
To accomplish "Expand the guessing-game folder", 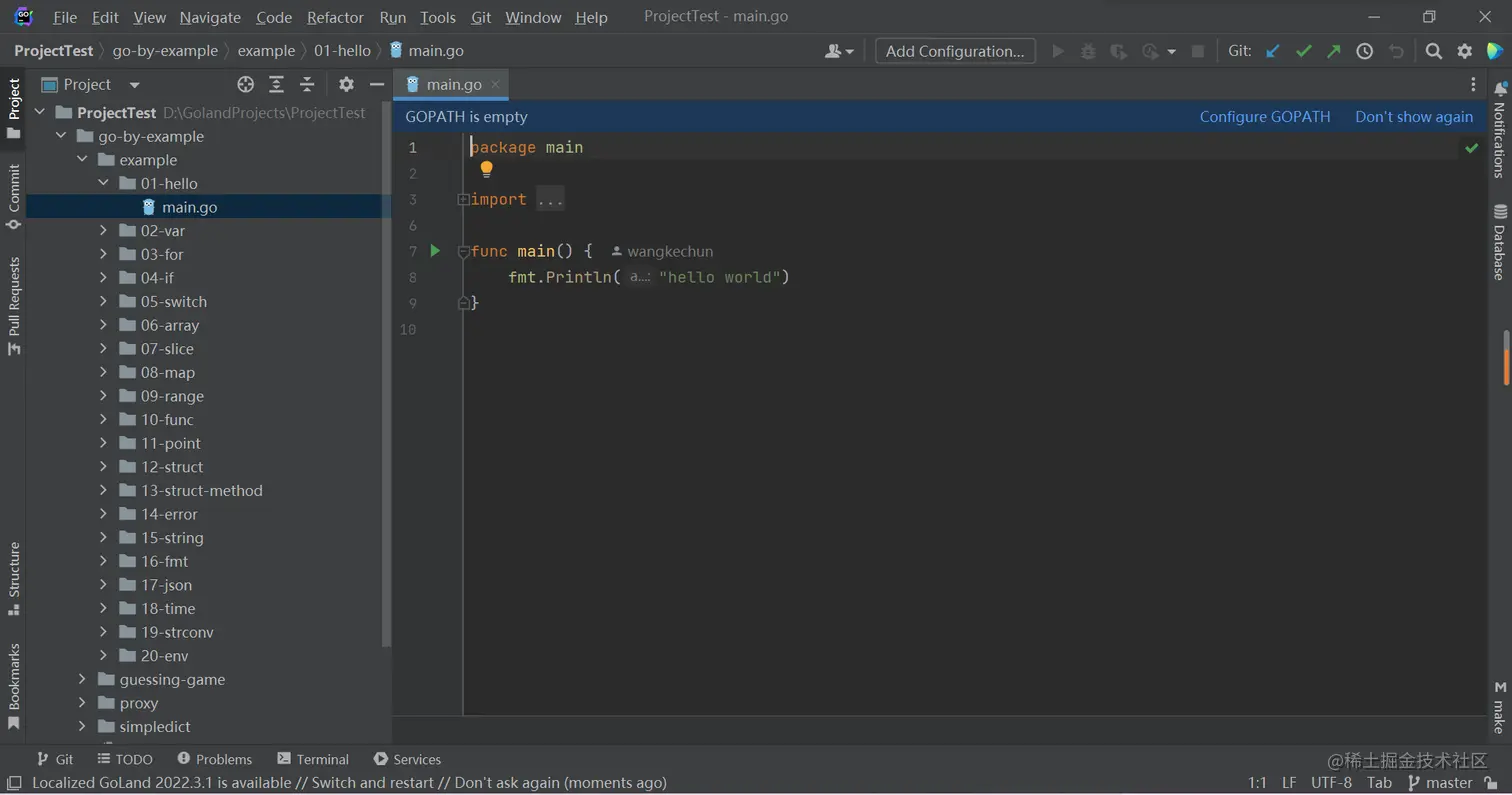I will click(82, 680).
